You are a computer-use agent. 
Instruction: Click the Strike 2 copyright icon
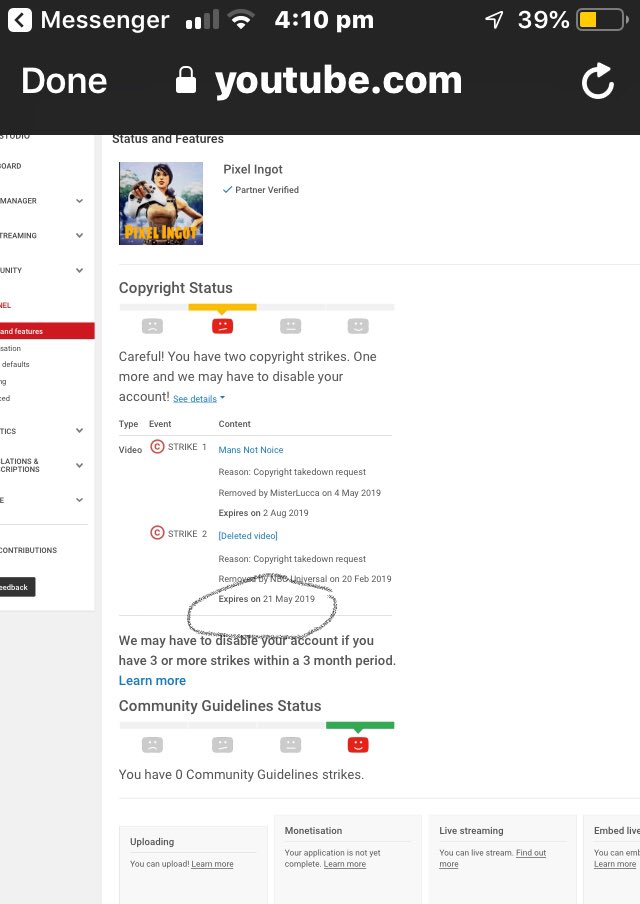coord(157,533)
